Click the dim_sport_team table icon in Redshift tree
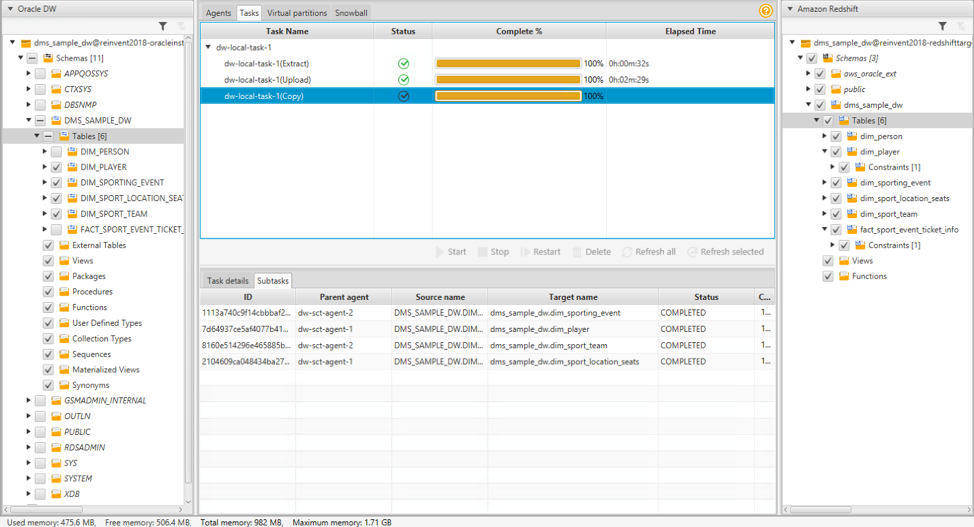The image size is (974, 527). point(852,214)
